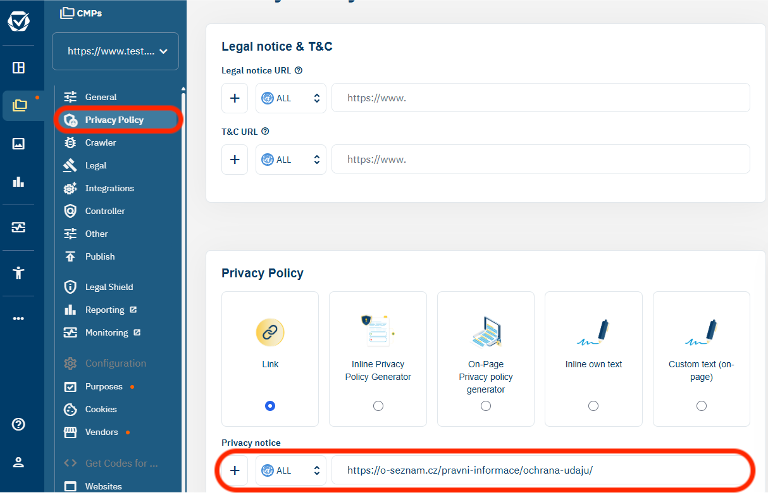Click the T&C URL input field
This screenshot has width=768, height=493.
coord(540,159)
